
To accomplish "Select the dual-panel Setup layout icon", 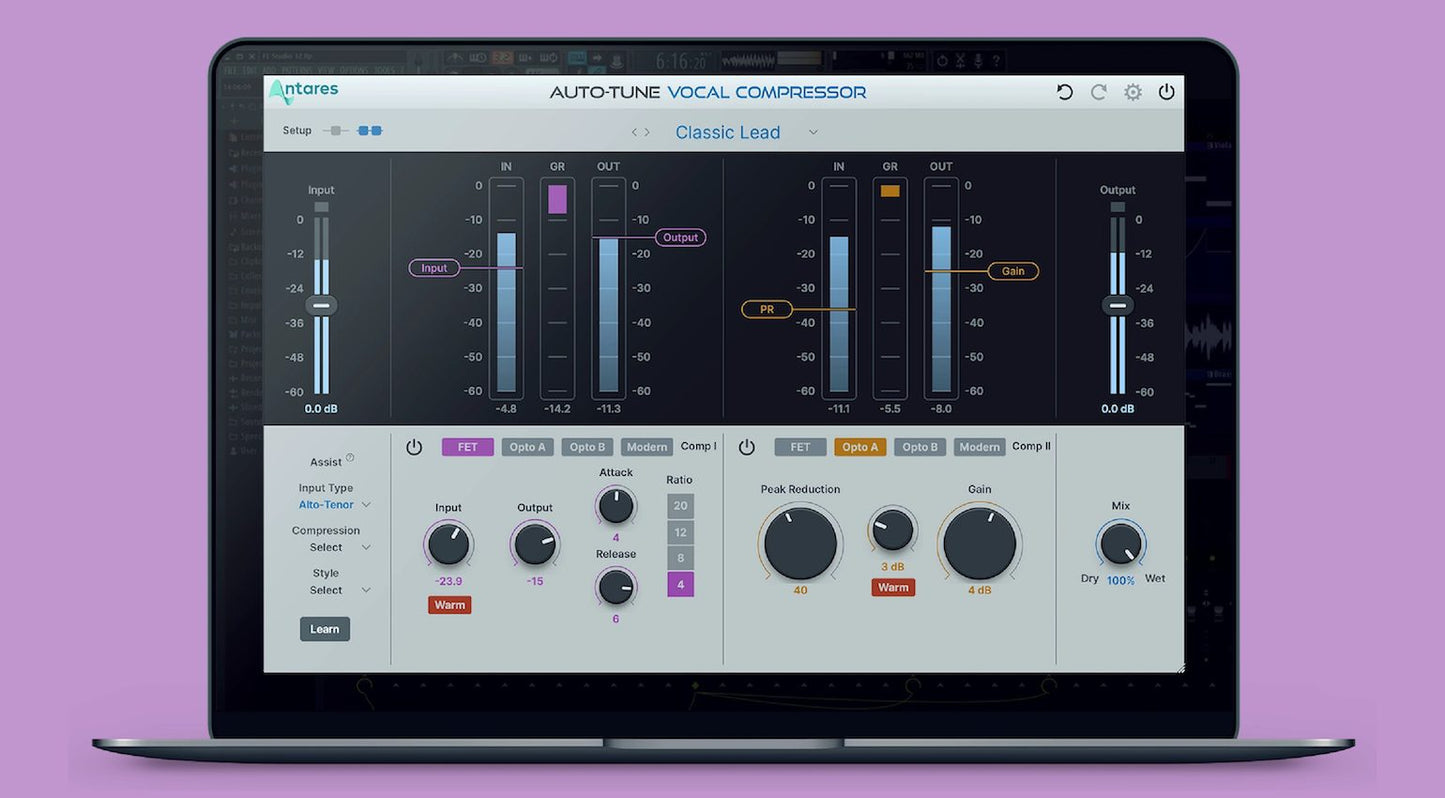I will (x=370, y=130).
